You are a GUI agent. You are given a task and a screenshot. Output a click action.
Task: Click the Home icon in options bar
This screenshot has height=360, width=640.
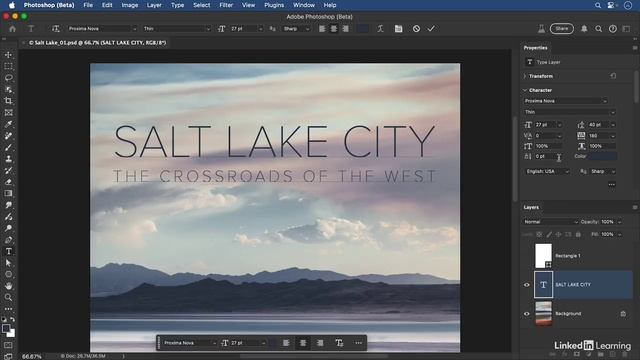[12, 29]
